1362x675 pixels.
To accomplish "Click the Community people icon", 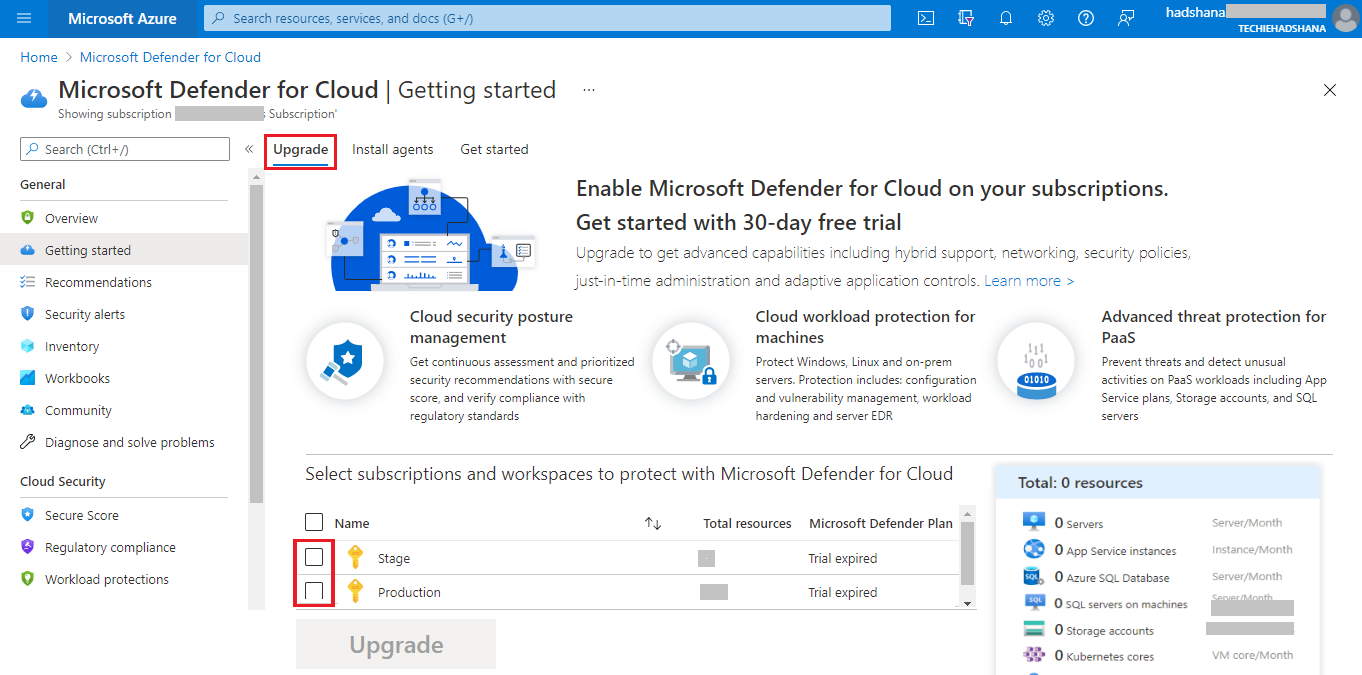I will pos(27,410).
